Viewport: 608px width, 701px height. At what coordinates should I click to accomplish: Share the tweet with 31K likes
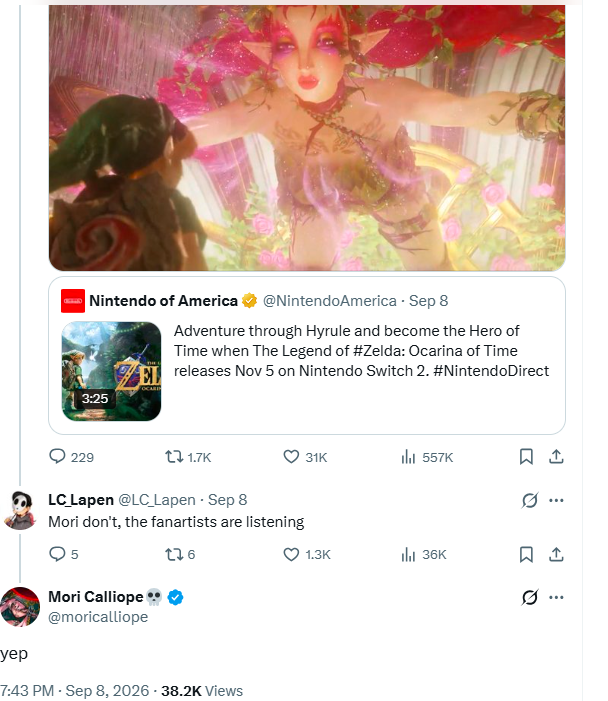556,457
